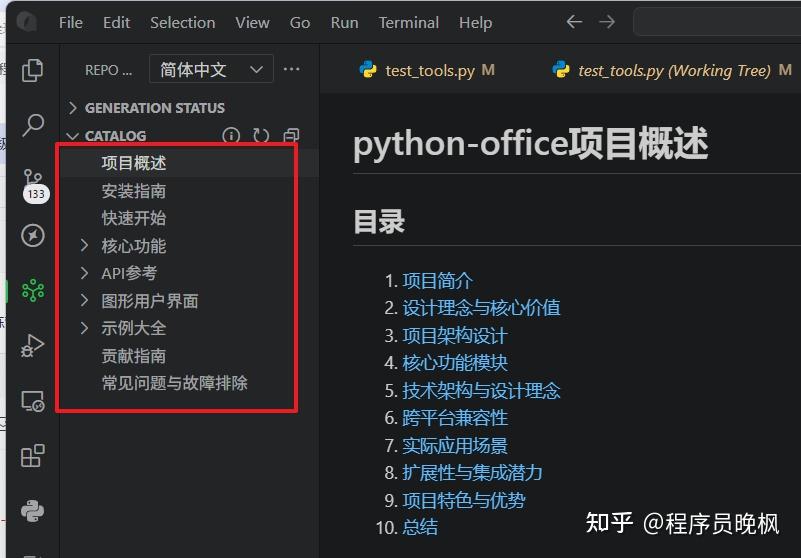
Task: Follow the 设计理念与核心价值 link
Action: pyautogui.click(x=481, y=308)
